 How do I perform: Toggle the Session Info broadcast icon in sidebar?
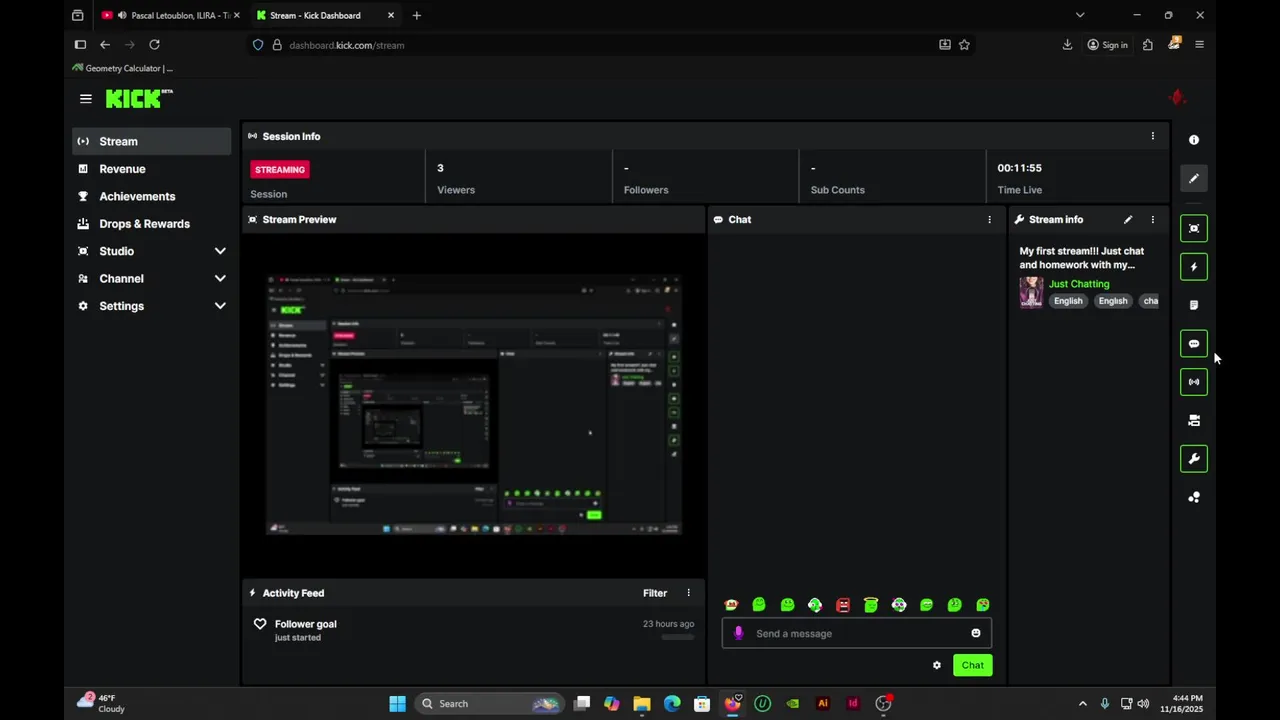tap(1193, 382)
